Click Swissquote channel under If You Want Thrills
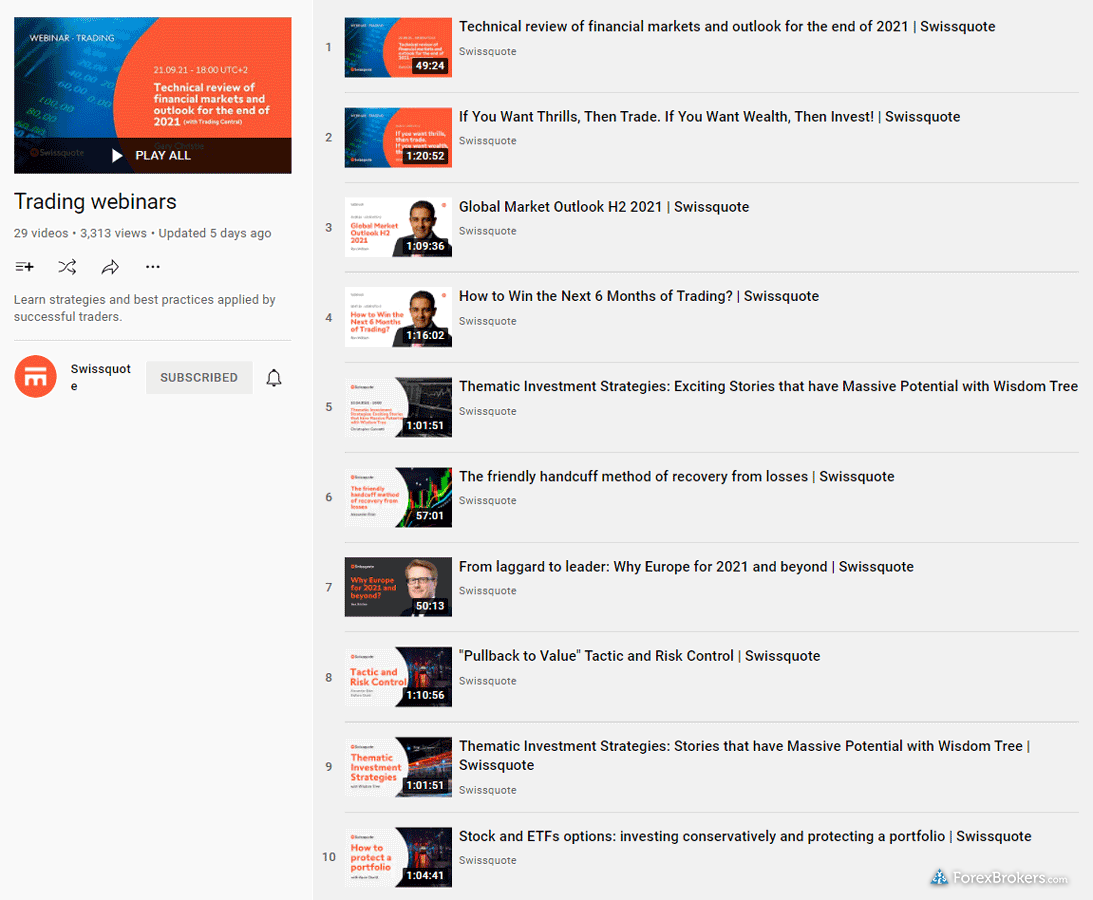 pyautogui.click(x=487, y=141)
